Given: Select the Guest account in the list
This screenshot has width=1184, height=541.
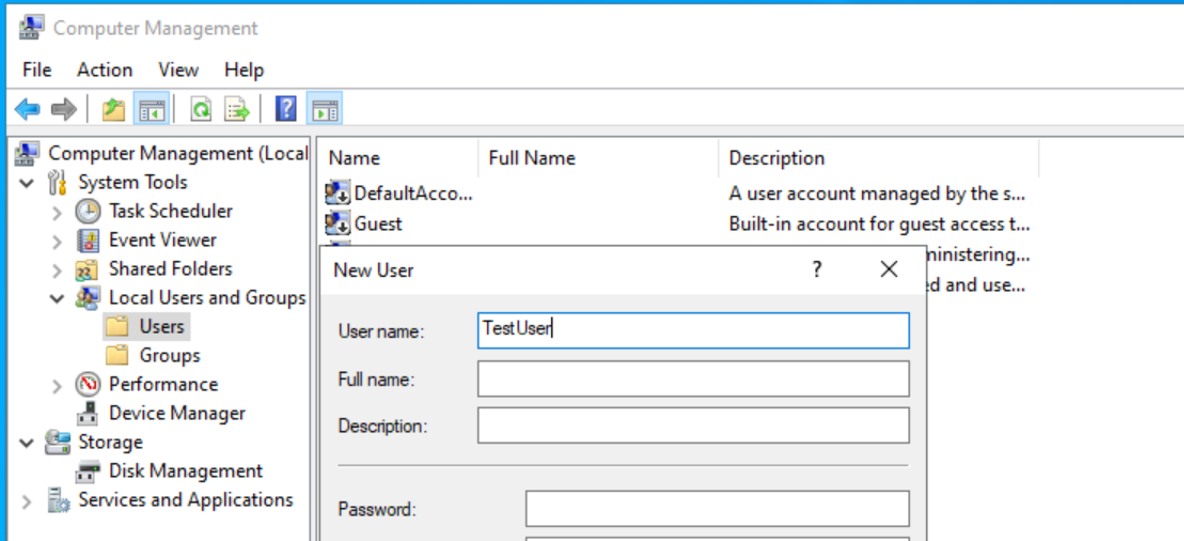Looking at the screenshot, I should pos(378,224).
